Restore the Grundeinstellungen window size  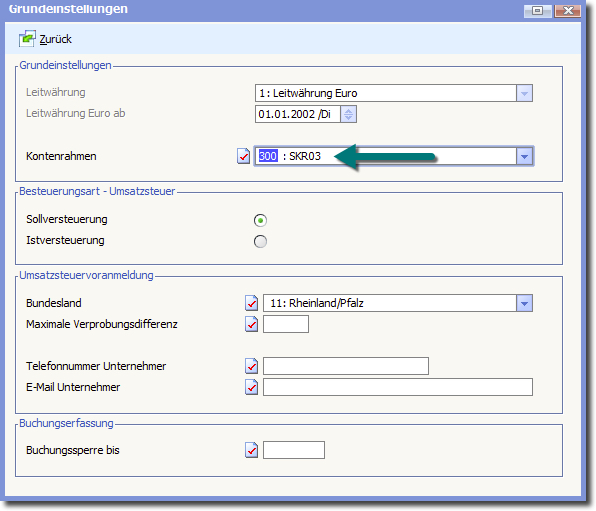537,11
